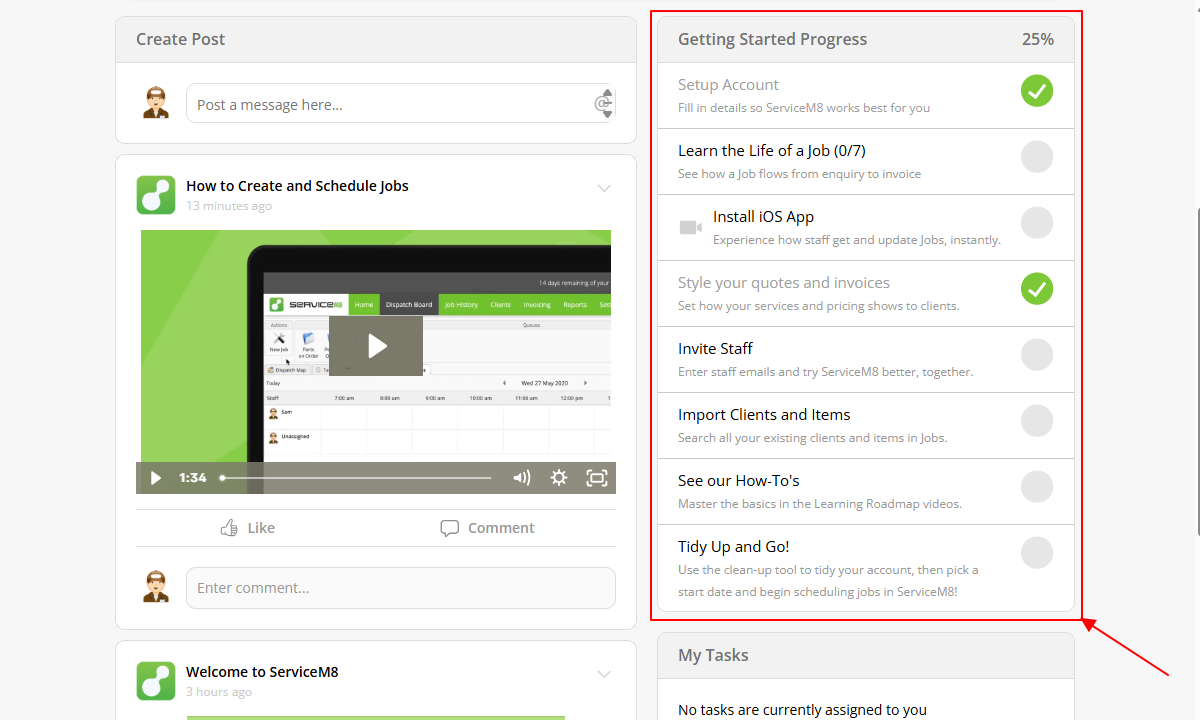Image resolution: width=1200 pixels, height=720 pixels.
Task: Toggle the Tidy Up and Go! completion circle
Action: click(x=1037, y=553)
